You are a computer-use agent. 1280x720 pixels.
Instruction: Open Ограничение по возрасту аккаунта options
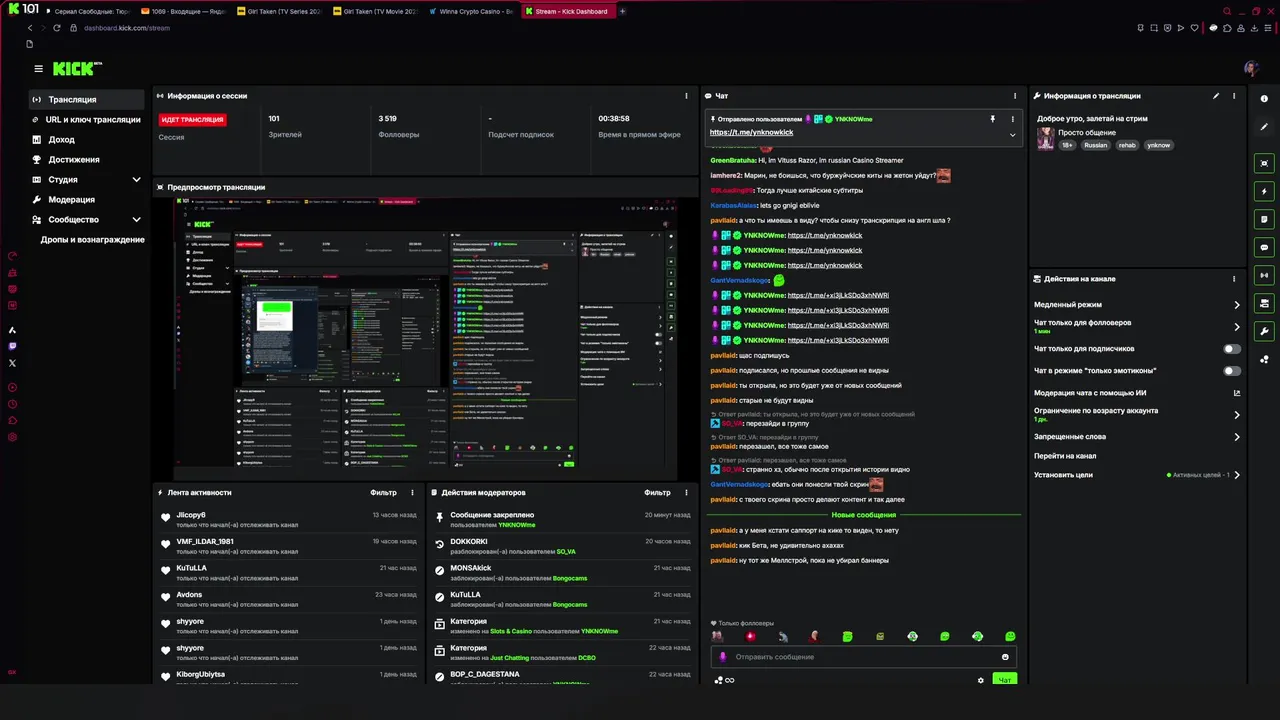click(x=1137, y=414)
